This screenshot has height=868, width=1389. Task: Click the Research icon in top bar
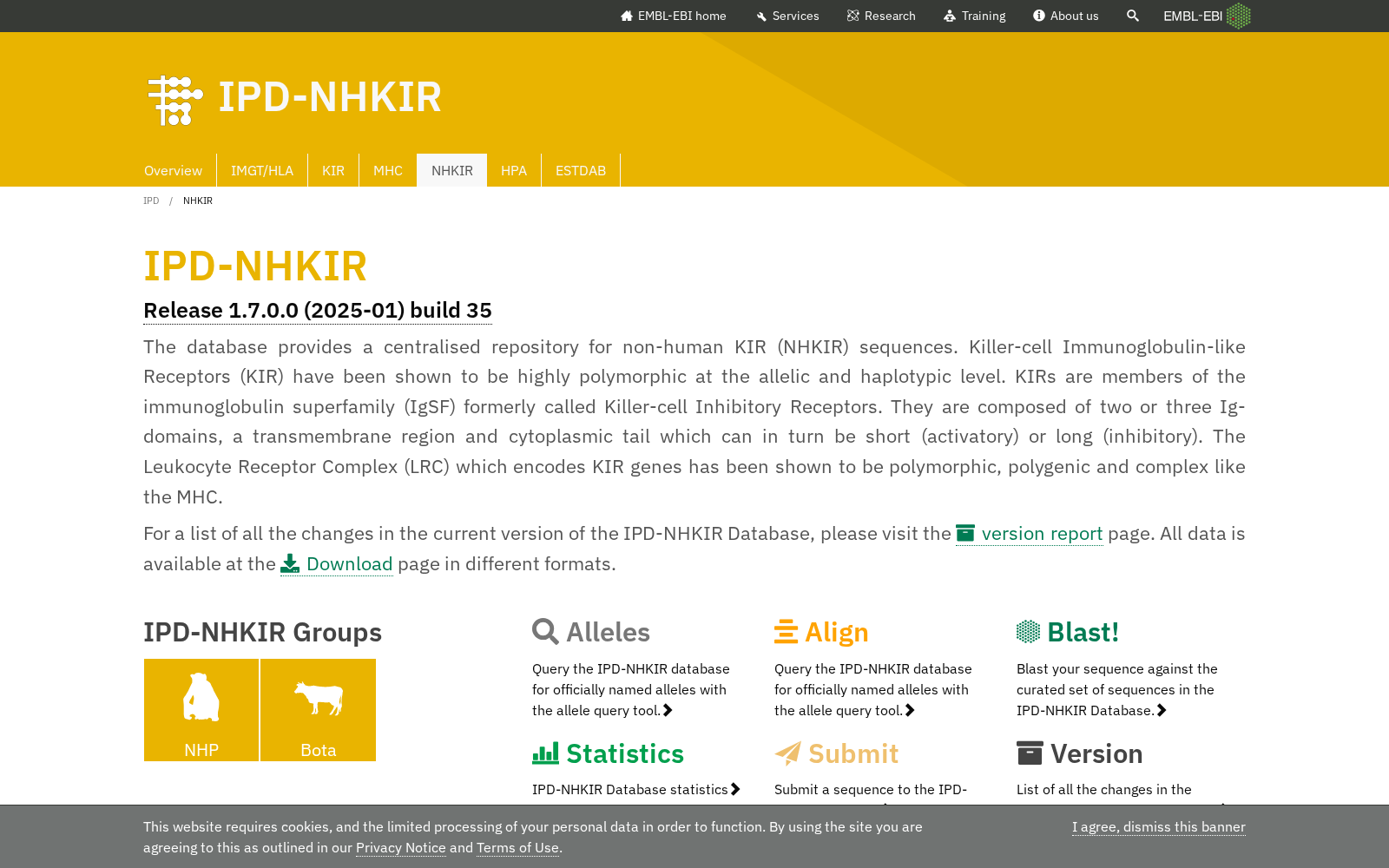point(853,16)
